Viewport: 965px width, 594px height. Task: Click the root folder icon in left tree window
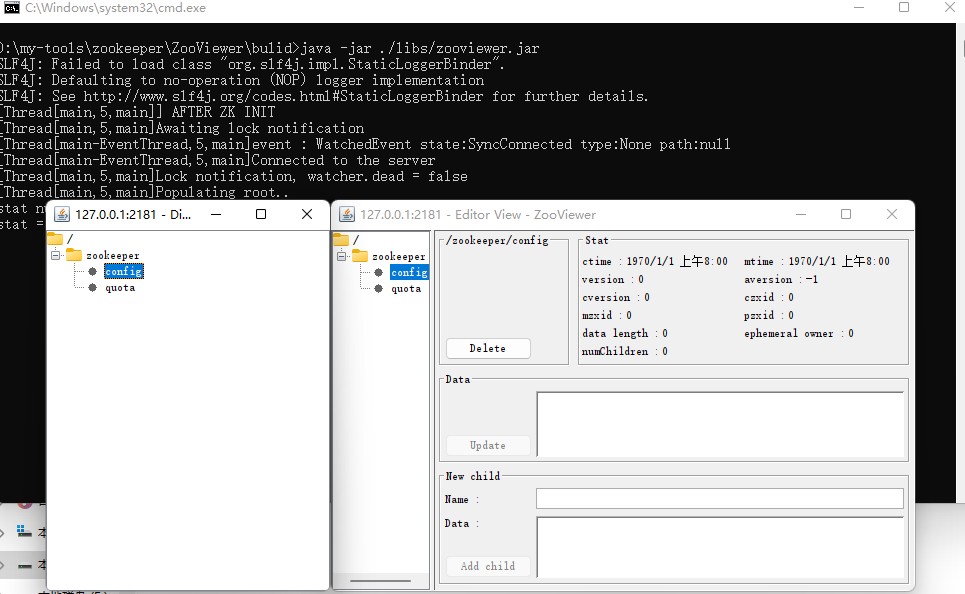[55, 239]
